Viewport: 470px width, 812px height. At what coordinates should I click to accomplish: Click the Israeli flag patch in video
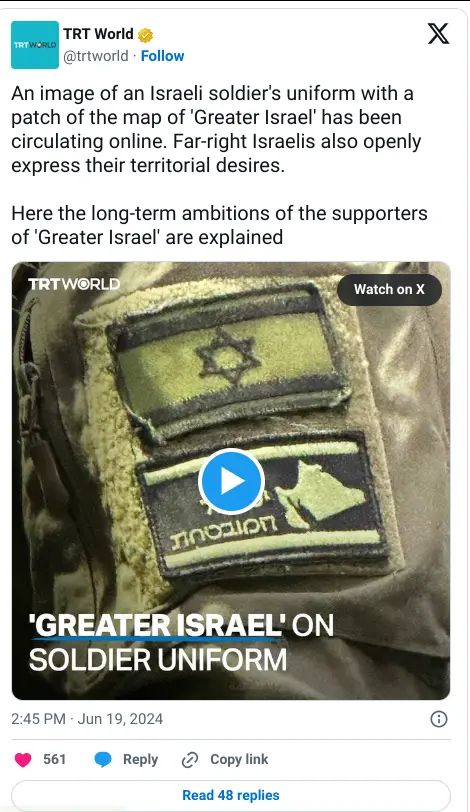[230, 357]
